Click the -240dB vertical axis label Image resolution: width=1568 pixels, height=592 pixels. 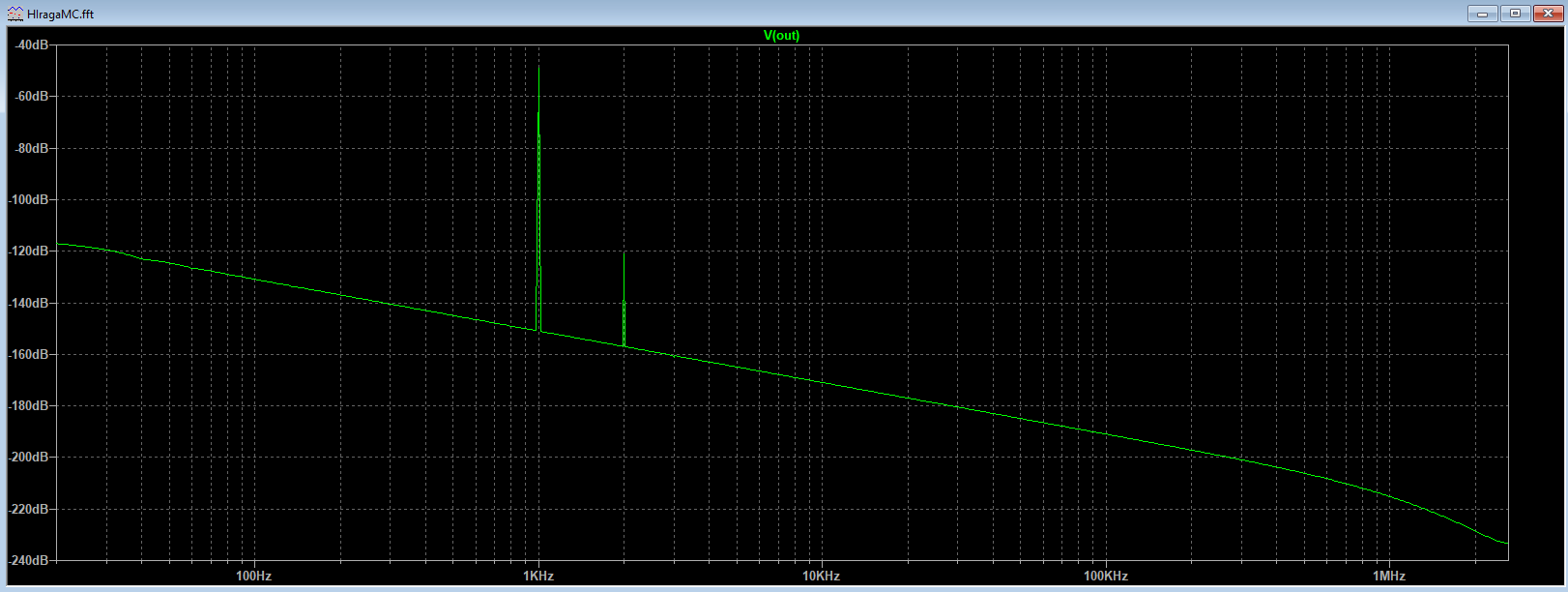click(x=29, y=560)
